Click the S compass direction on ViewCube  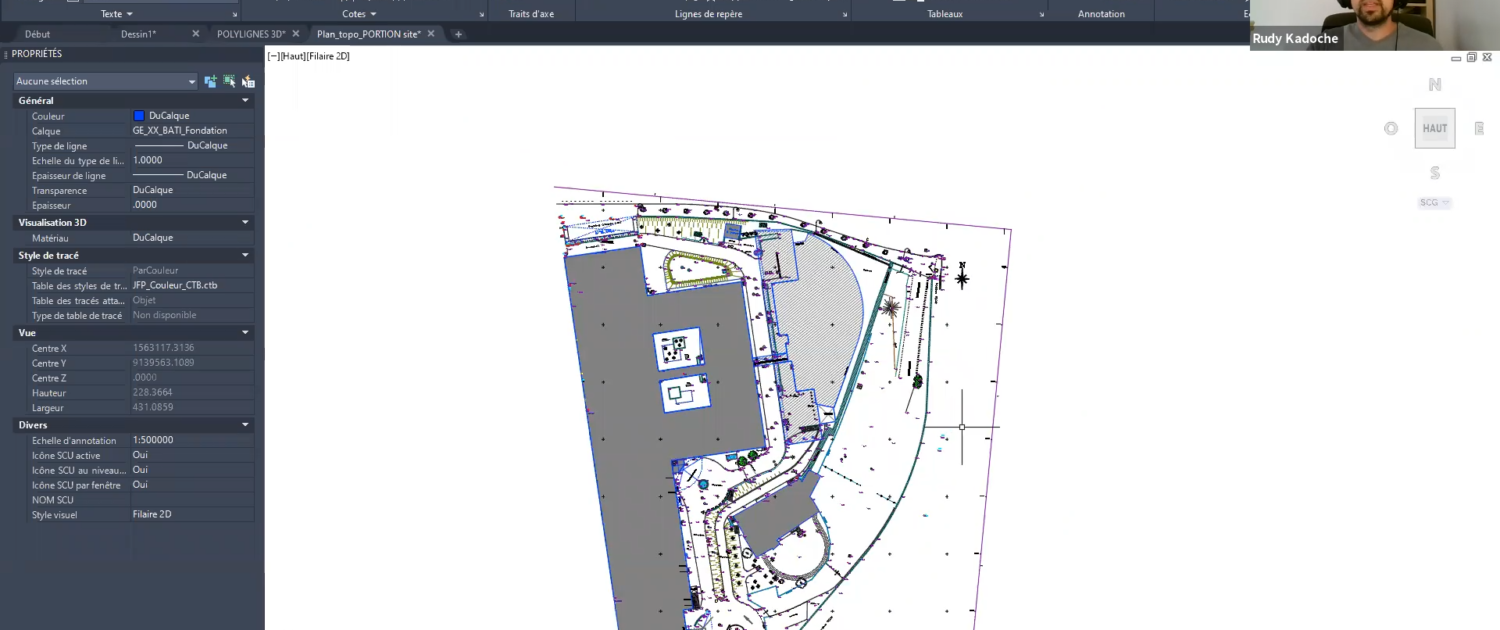[x=1435, y=173]
